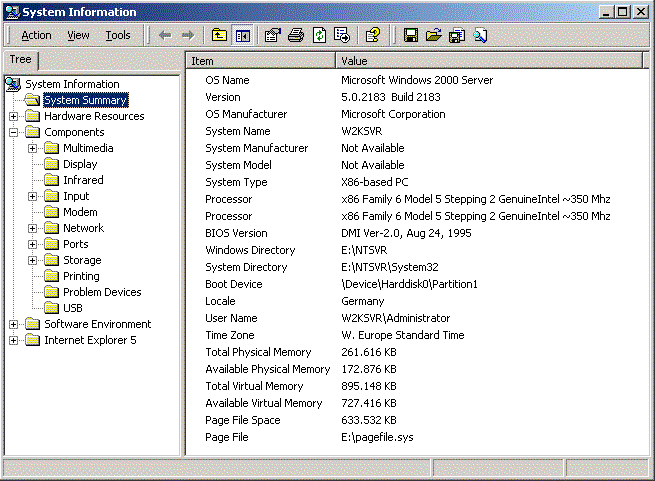Collapse the Components node

coord(14,132)
